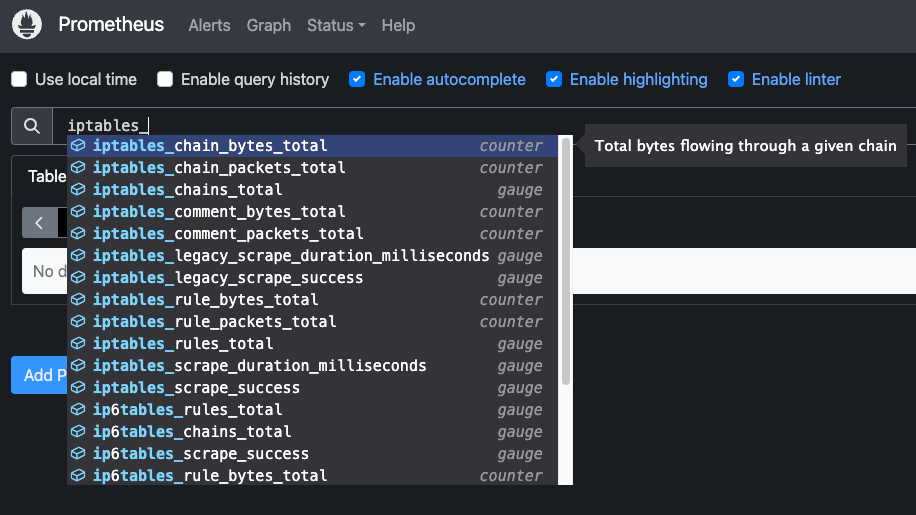Viewport: 916px width, 515px height.
Task: Click cube icon beside iptables_scrape_duration_milliseconds
Action: 78,366
